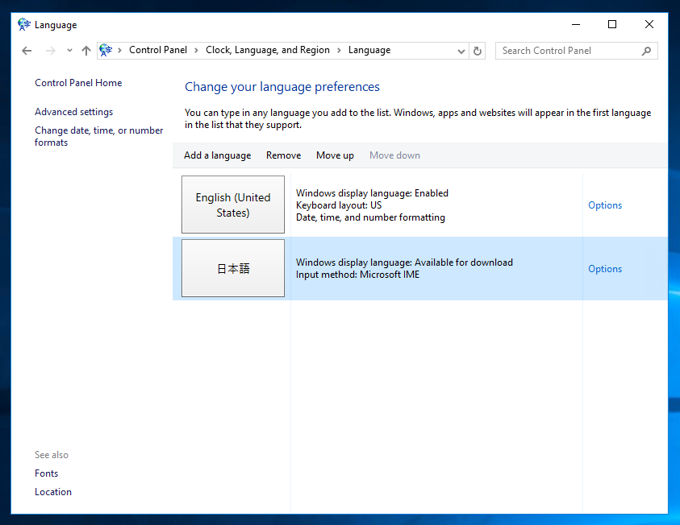
Task: Expand chevron before Control Panel breadcrumb
Action: pyautogui.click(x=120, y=51)
